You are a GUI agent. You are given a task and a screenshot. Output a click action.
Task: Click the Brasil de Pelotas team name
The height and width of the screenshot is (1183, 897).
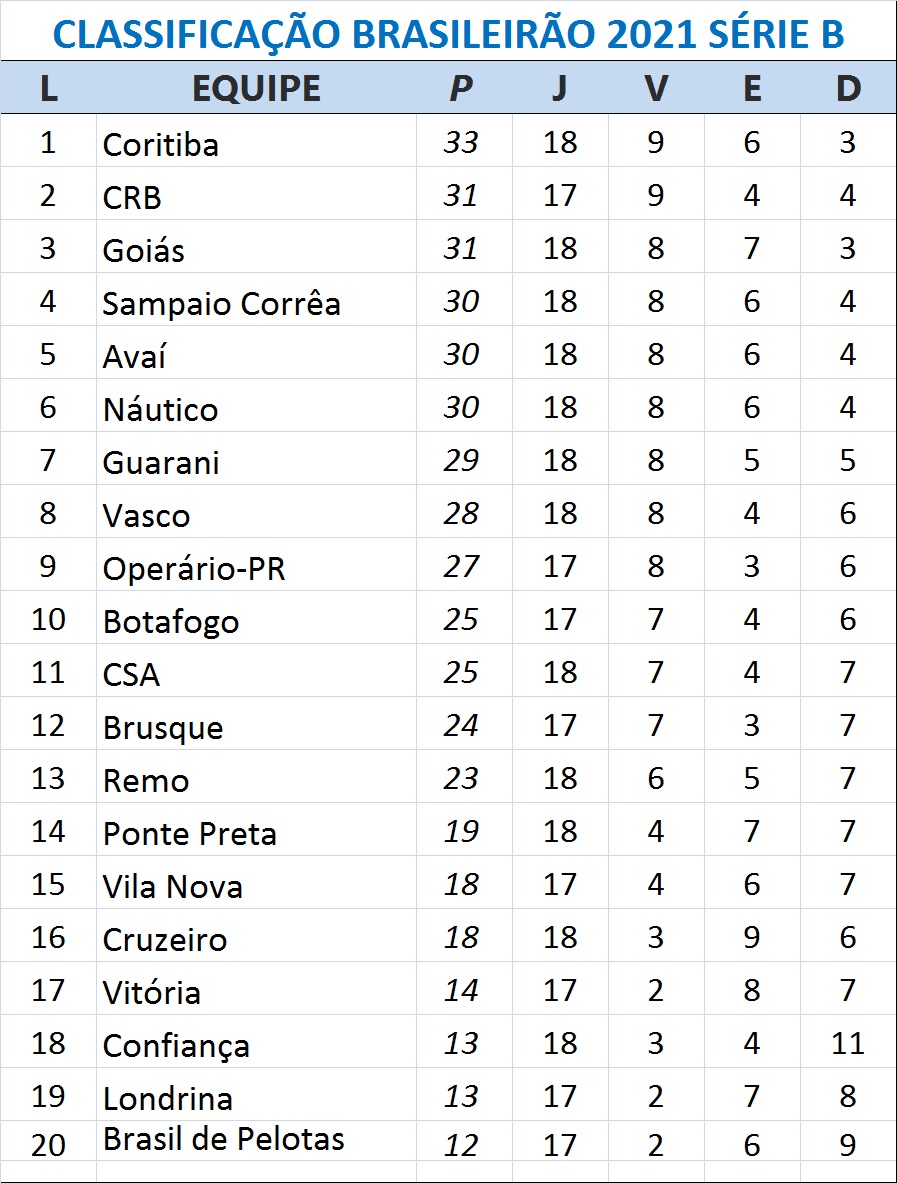click(x=224, y=1139)
